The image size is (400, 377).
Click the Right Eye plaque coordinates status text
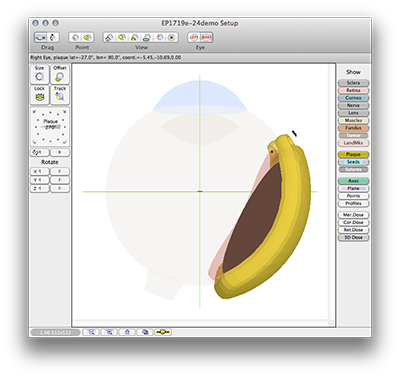(x=106, y=57)
